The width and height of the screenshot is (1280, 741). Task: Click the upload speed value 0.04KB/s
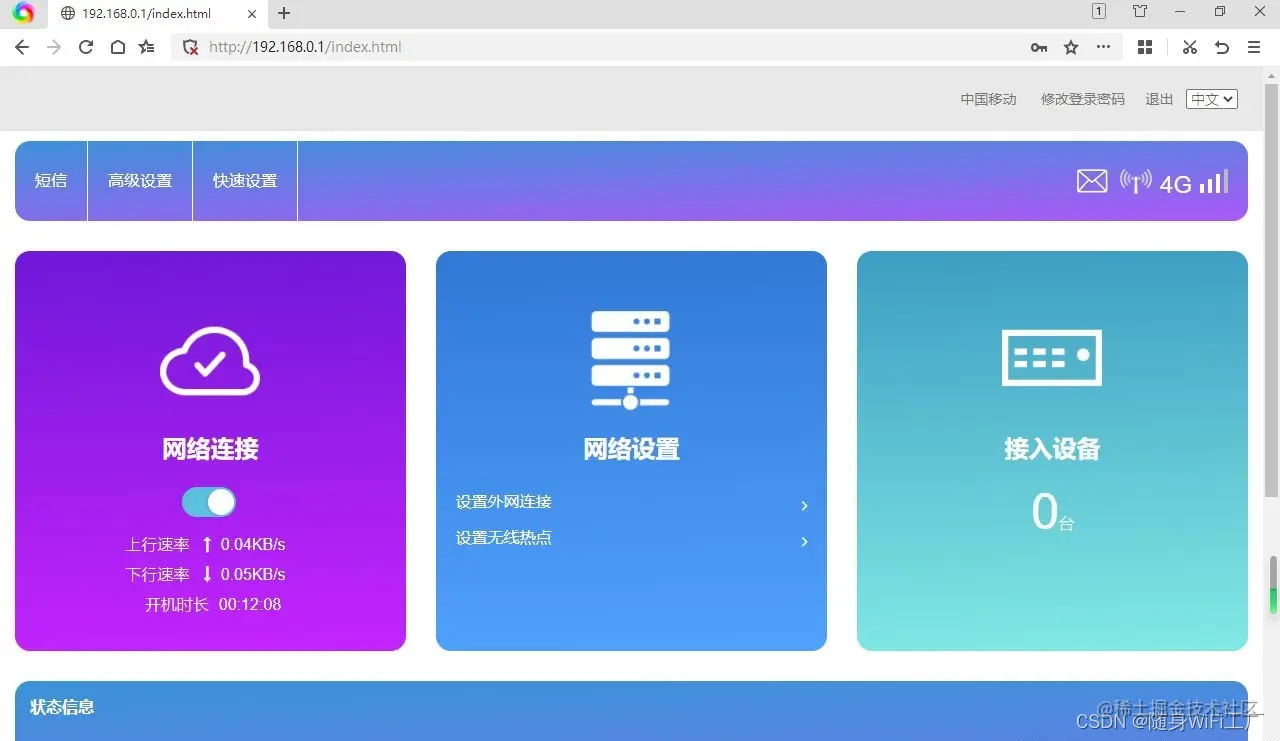click(x=253, y=545)
